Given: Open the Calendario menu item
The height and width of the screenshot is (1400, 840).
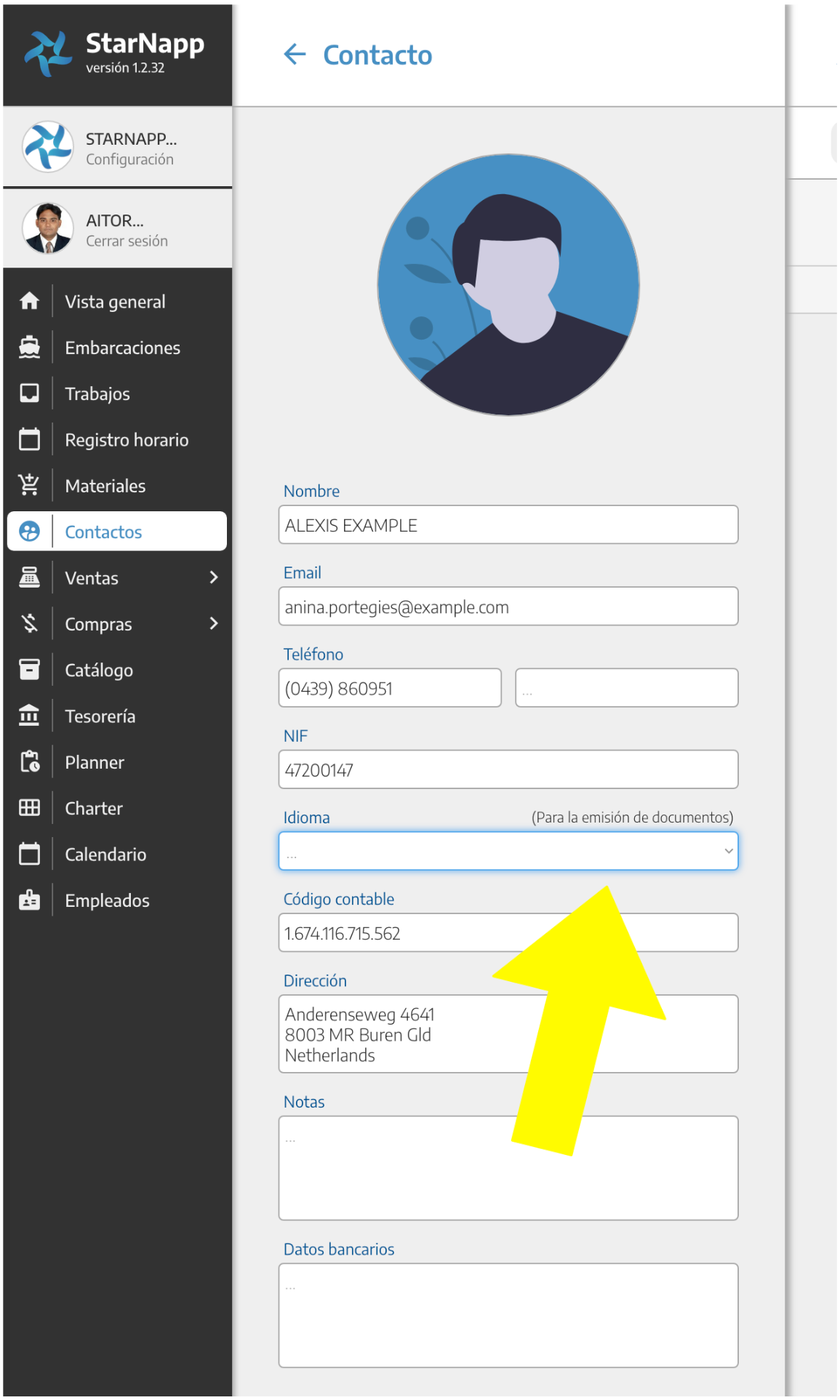Looking at the screenshot, I should [x=105, y=855].
